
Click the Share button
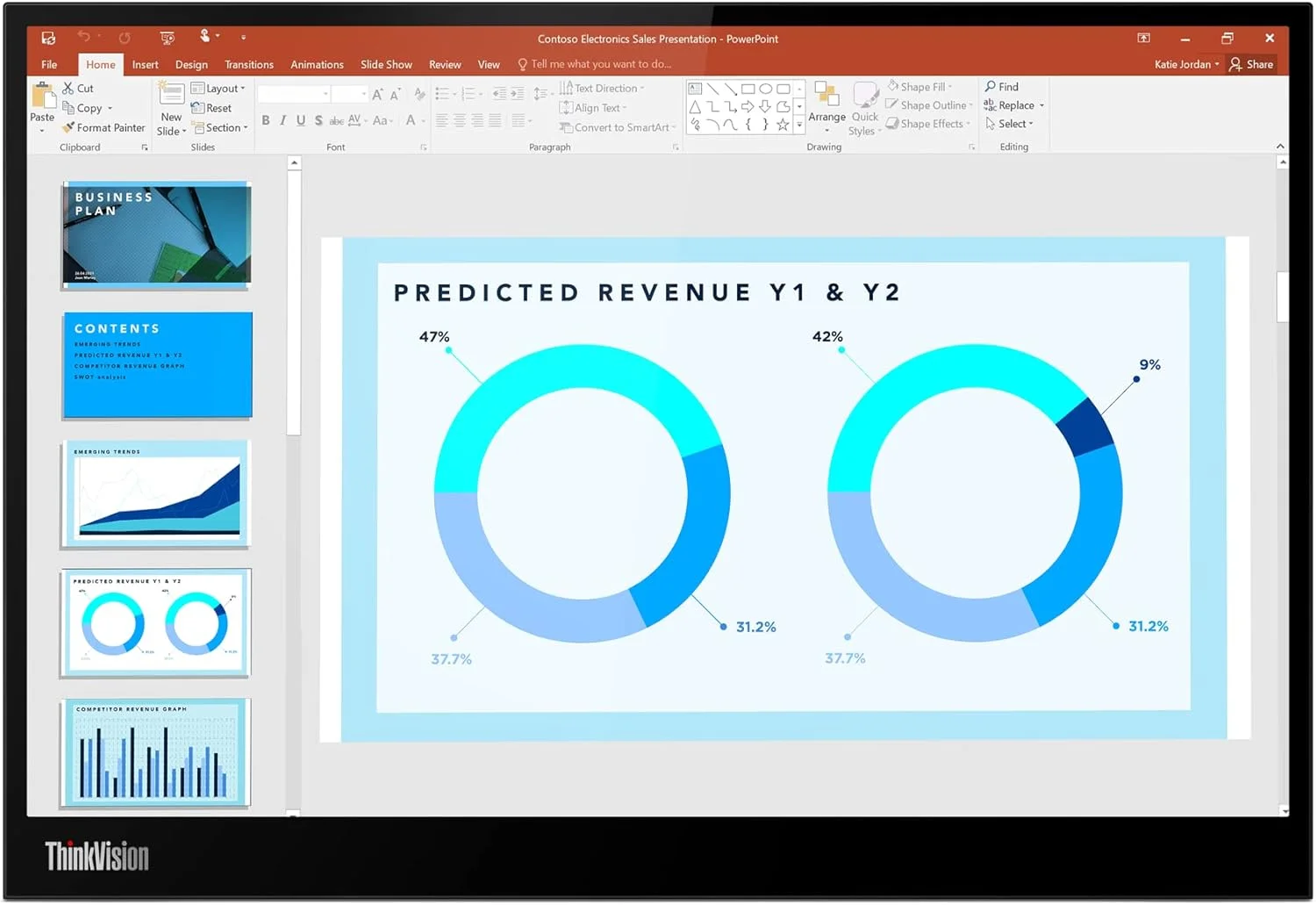pyautogui.click(x=1251, y=64)
